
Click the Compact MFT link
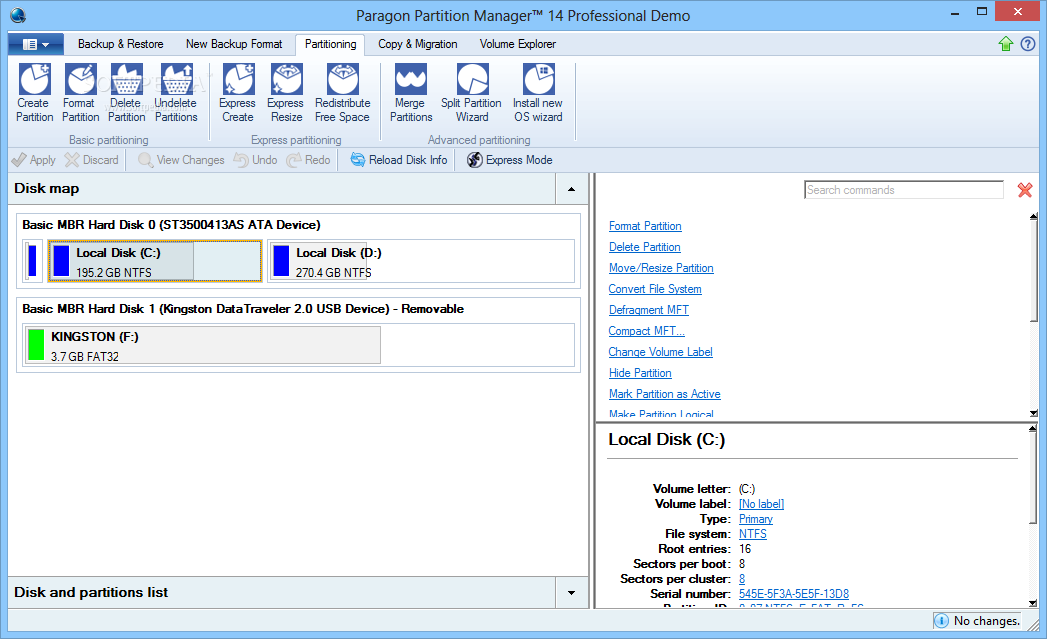pos(646,331)
